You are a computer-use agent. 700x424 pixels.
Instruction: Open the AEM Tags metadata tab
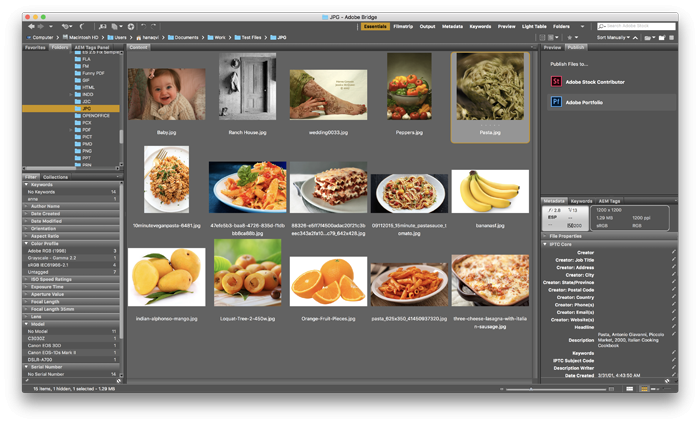(x=609, y=201)
